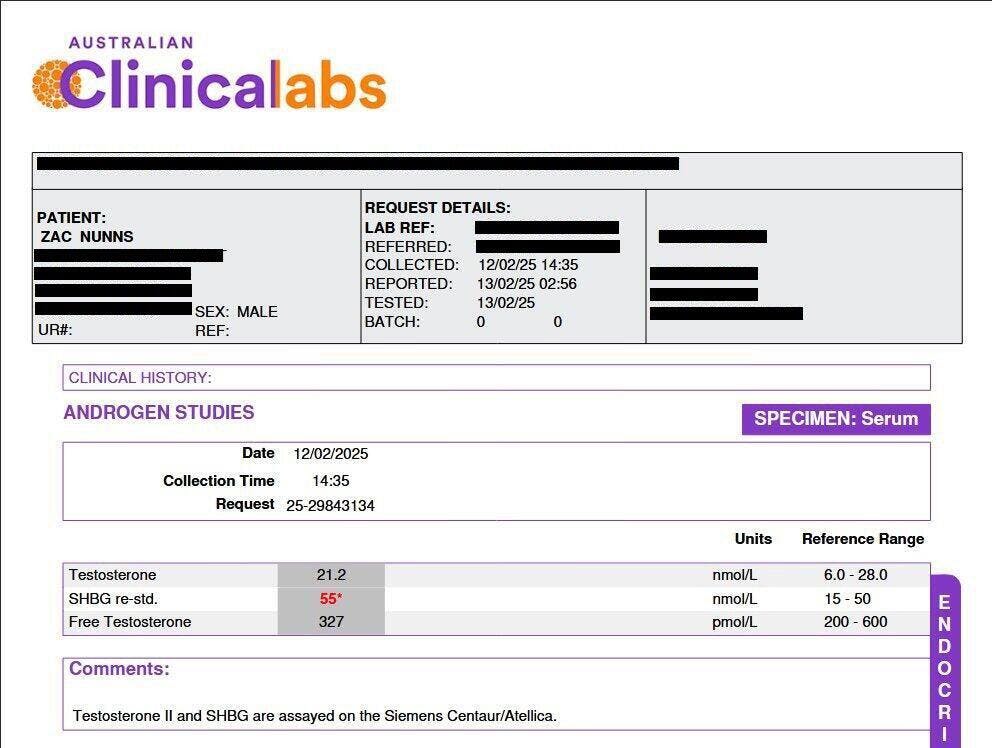Click inside the CLINICAL HISTORY field
Viewport: 992px width, 748px height.
tap(497, 378)
